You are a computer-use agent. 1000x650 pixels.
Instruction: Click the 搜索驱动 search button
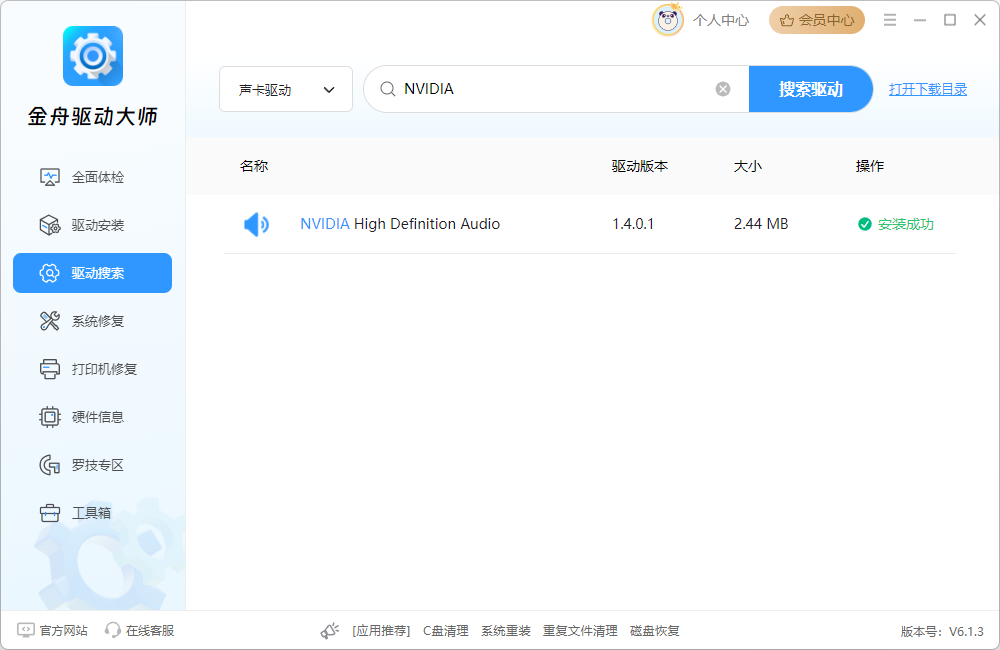tap(811, 89)
